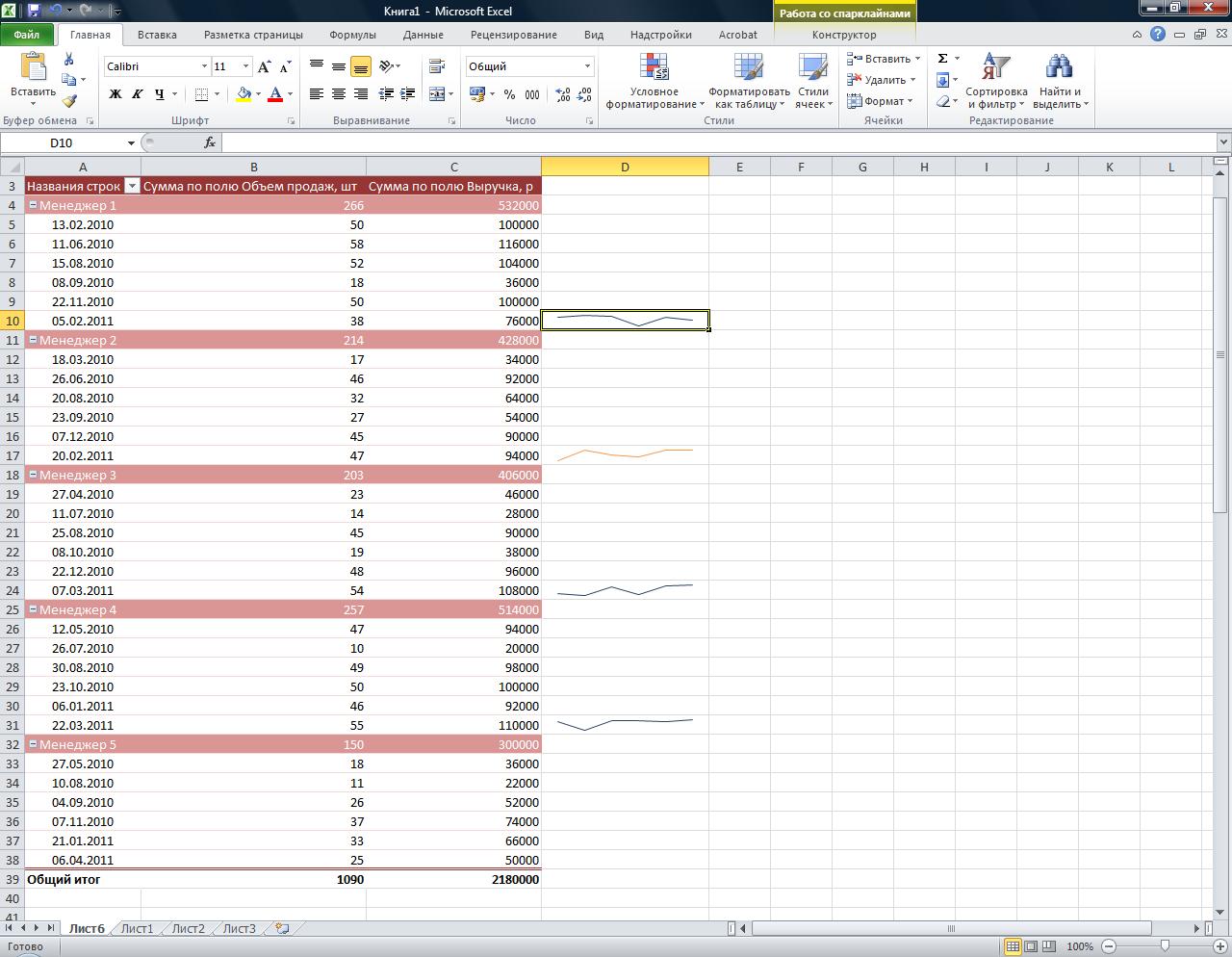The image size is (1232, 957).
Task: Click the Percent Style icon
Action: pyautogui.click(x=509, y=94)
